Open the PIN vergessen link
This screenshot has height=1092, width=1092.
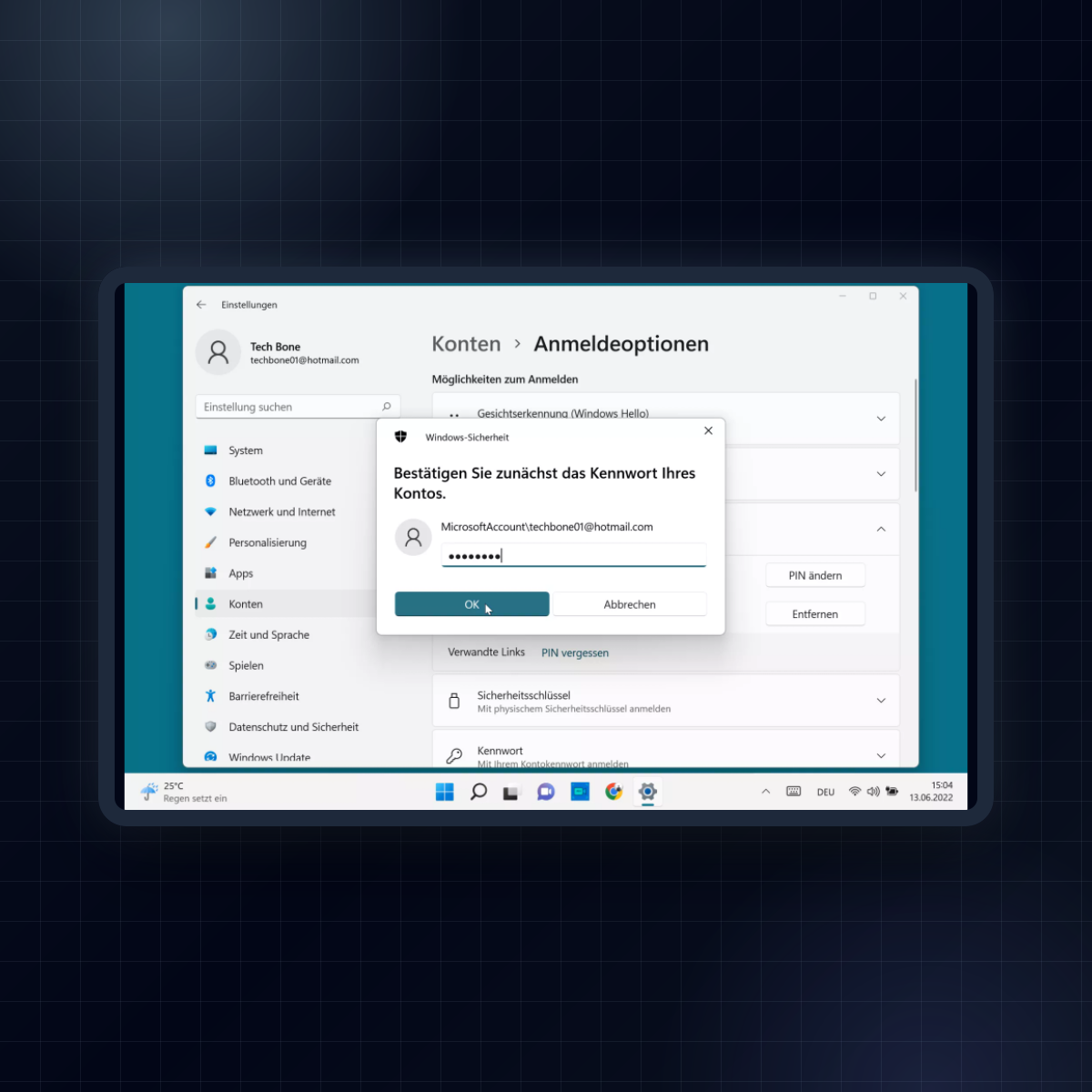coord(575,652)
